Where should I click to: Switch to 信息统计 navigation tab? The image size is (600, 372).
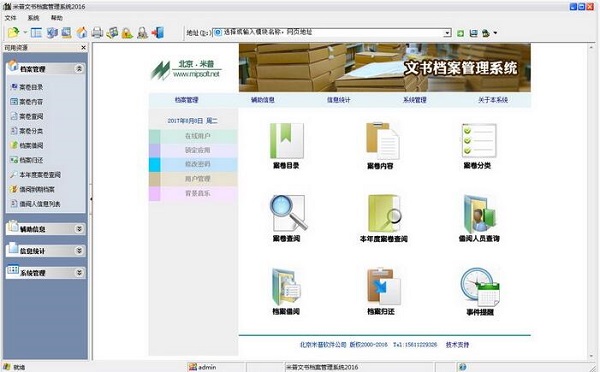338,100
